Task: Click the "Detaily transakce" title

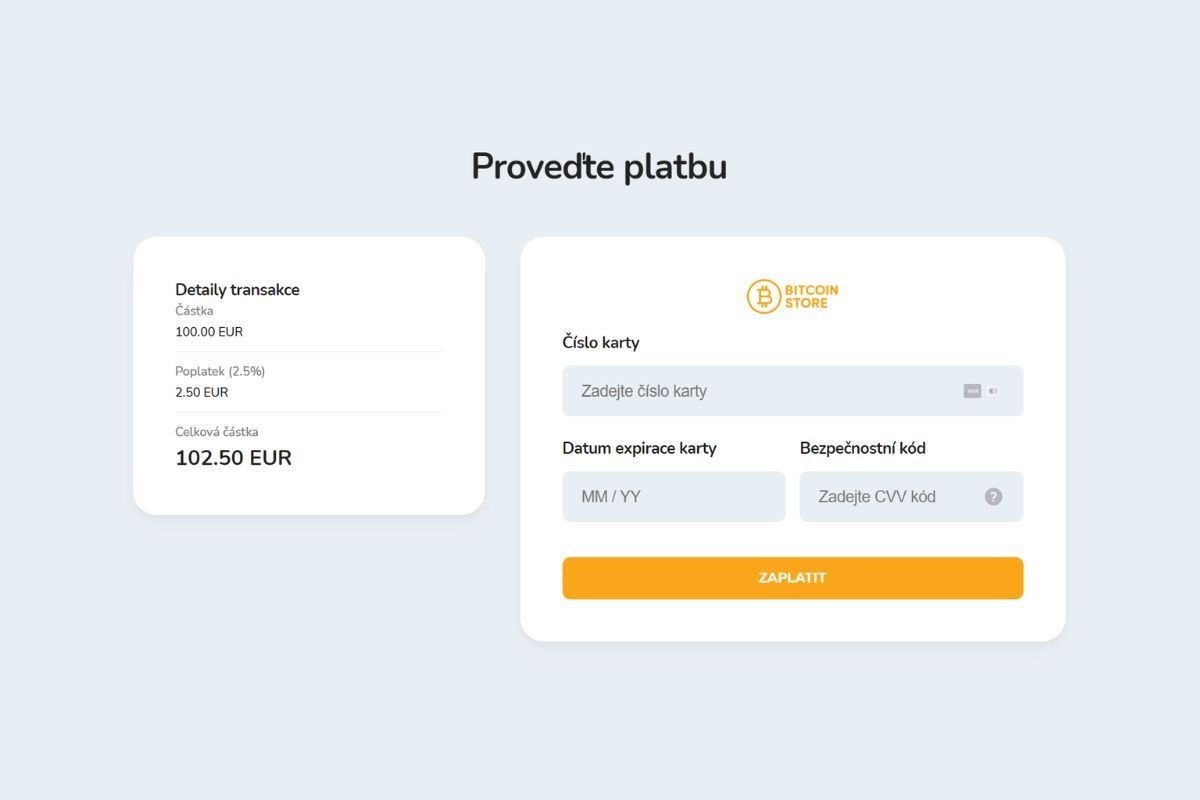Action: click(237, 290)
